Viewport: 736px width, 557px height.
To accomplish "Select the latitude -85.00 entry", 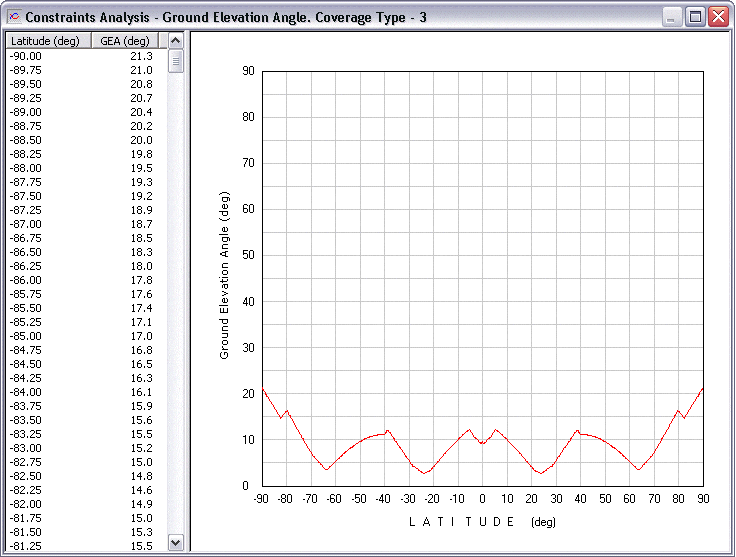I will pyautogui.click(x=80, y=336).
